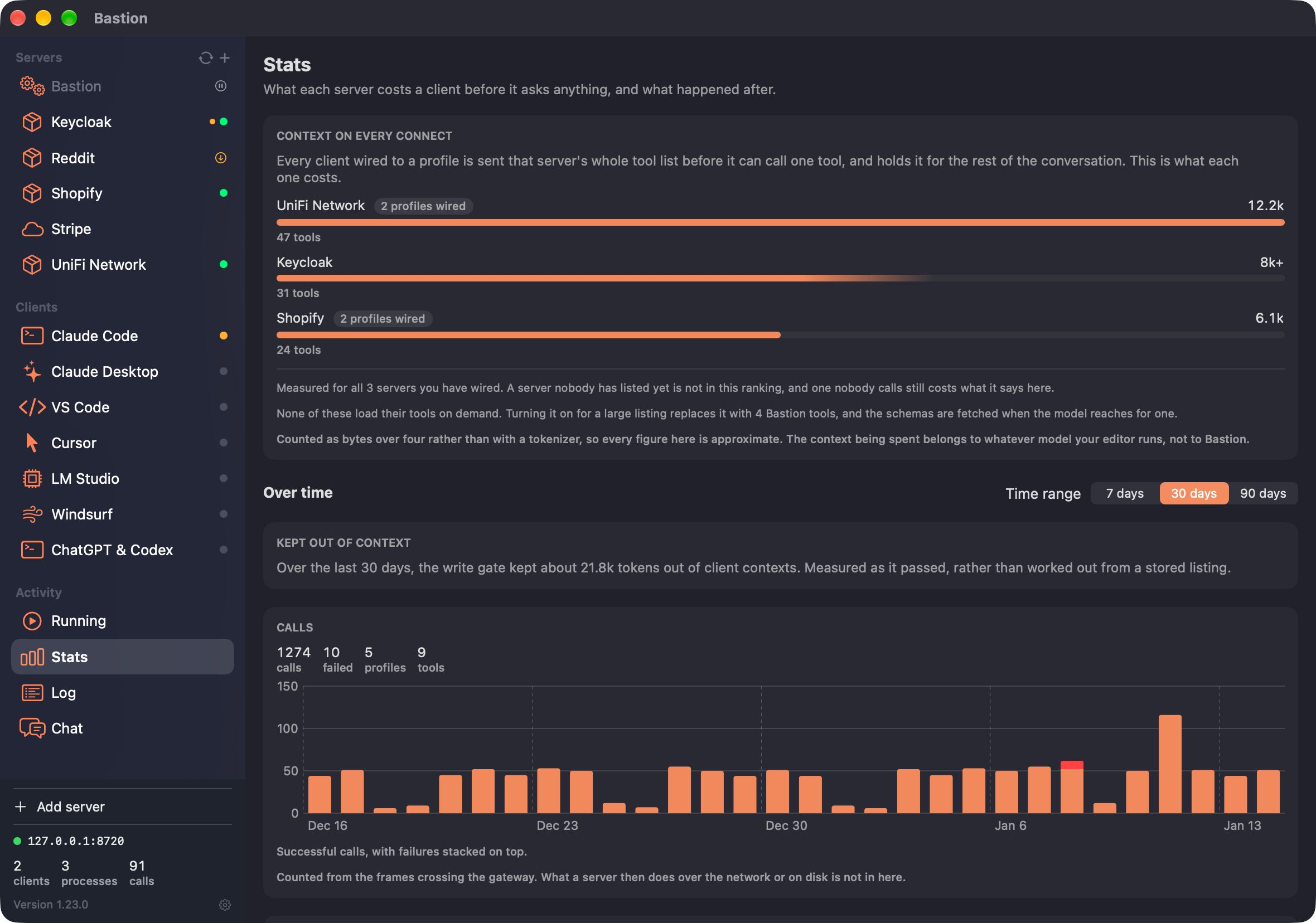Screen dimensions: 1316x923
Task: Select the Keycloak server
Action: click(123, 122)
